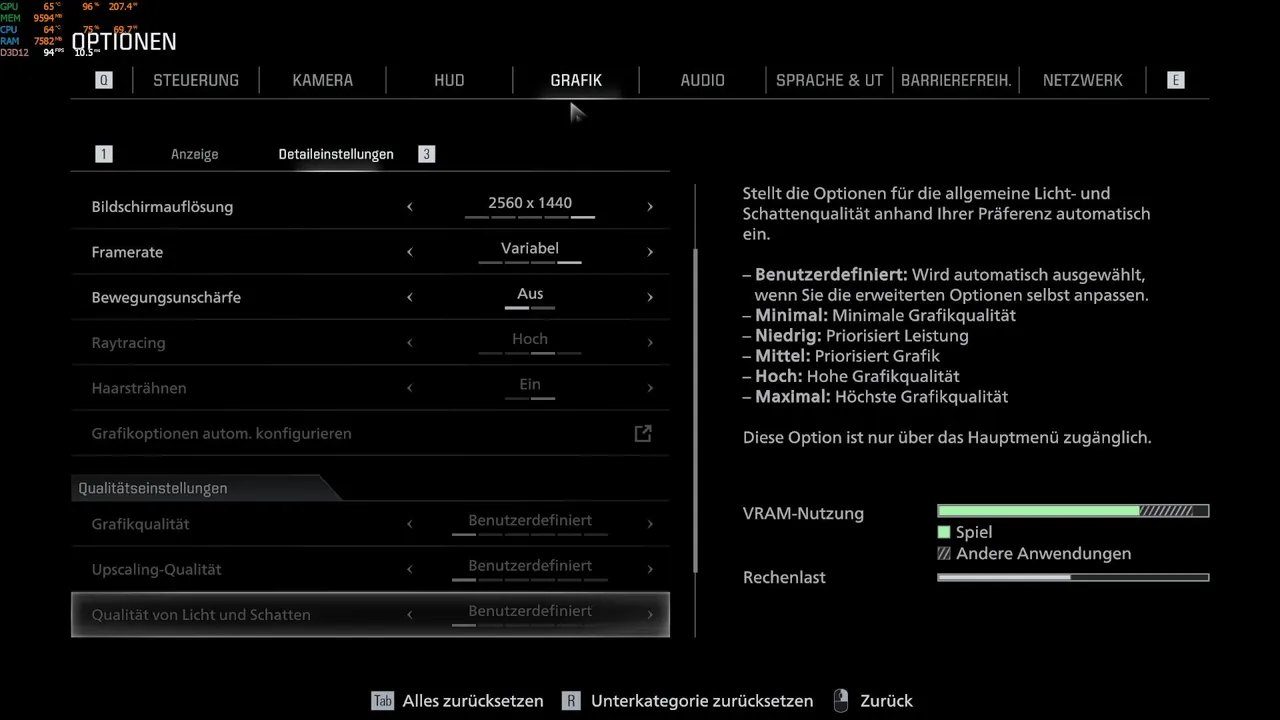1280x720 pixels.
Task: Select the GRAFIK tab
Action: (x=576, y=80)
